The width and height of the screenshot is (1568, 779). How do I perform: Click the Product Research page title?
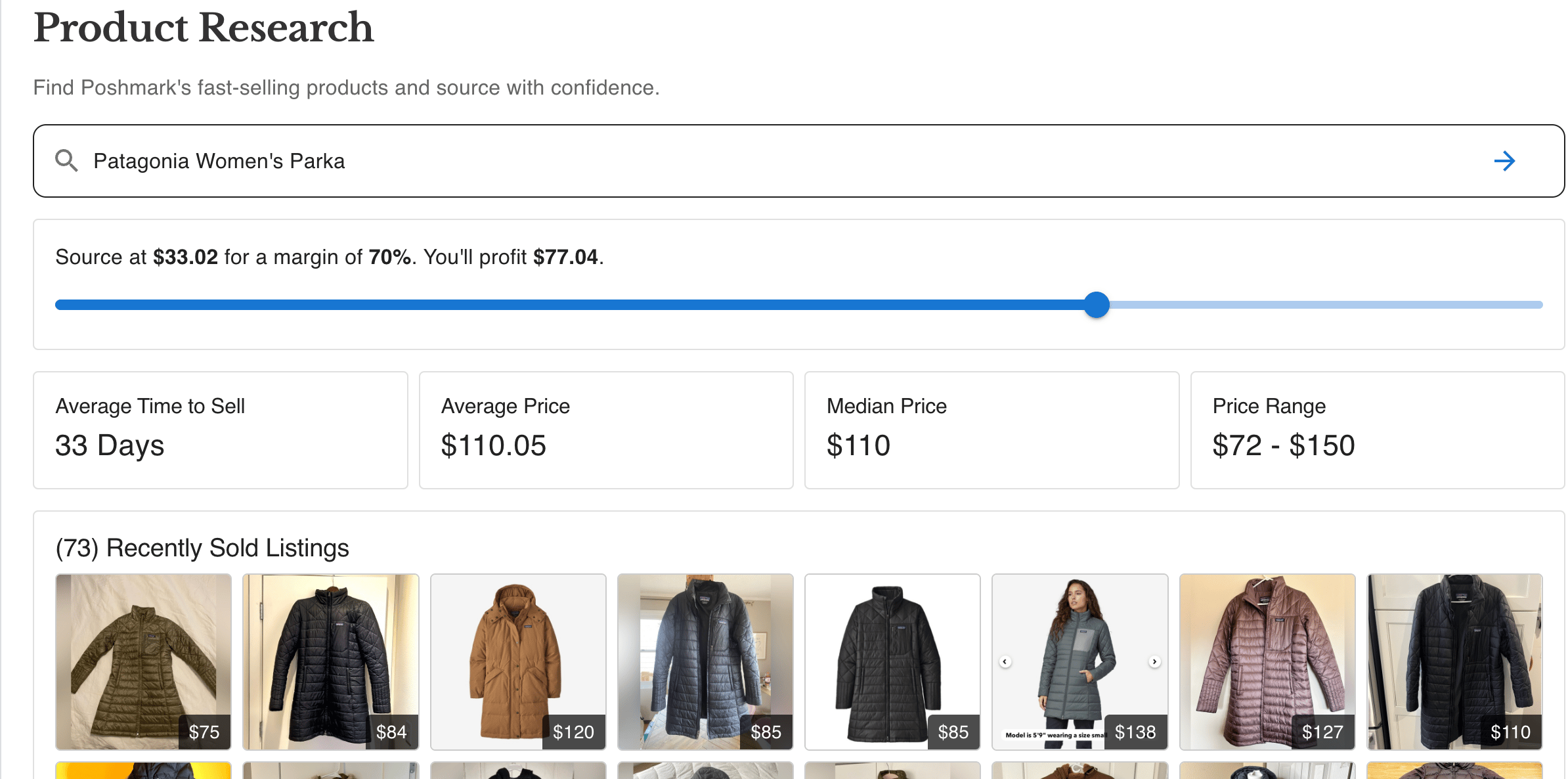(x=204, y=28)
